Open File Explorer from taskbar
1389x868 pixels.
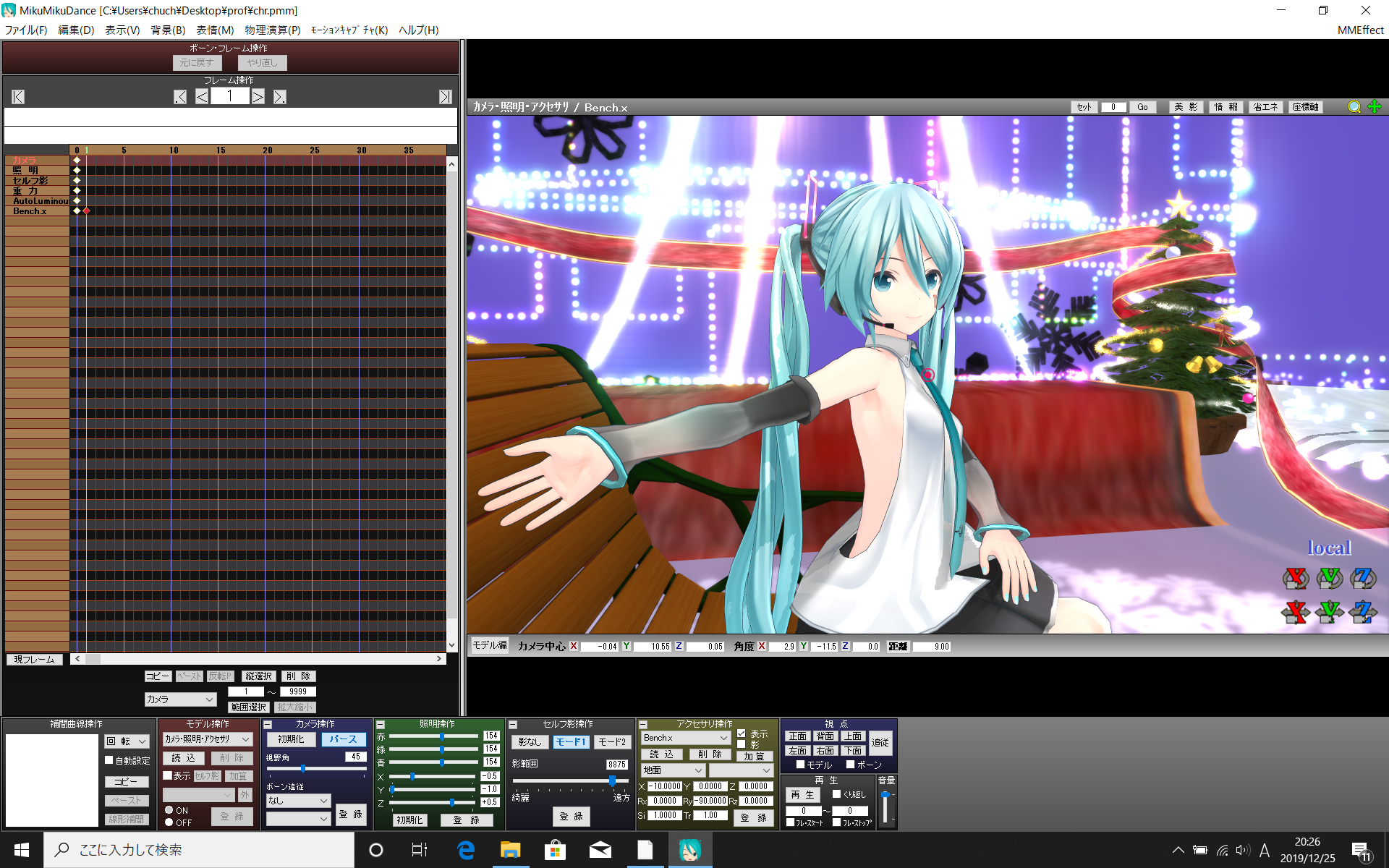click(511, 850)
